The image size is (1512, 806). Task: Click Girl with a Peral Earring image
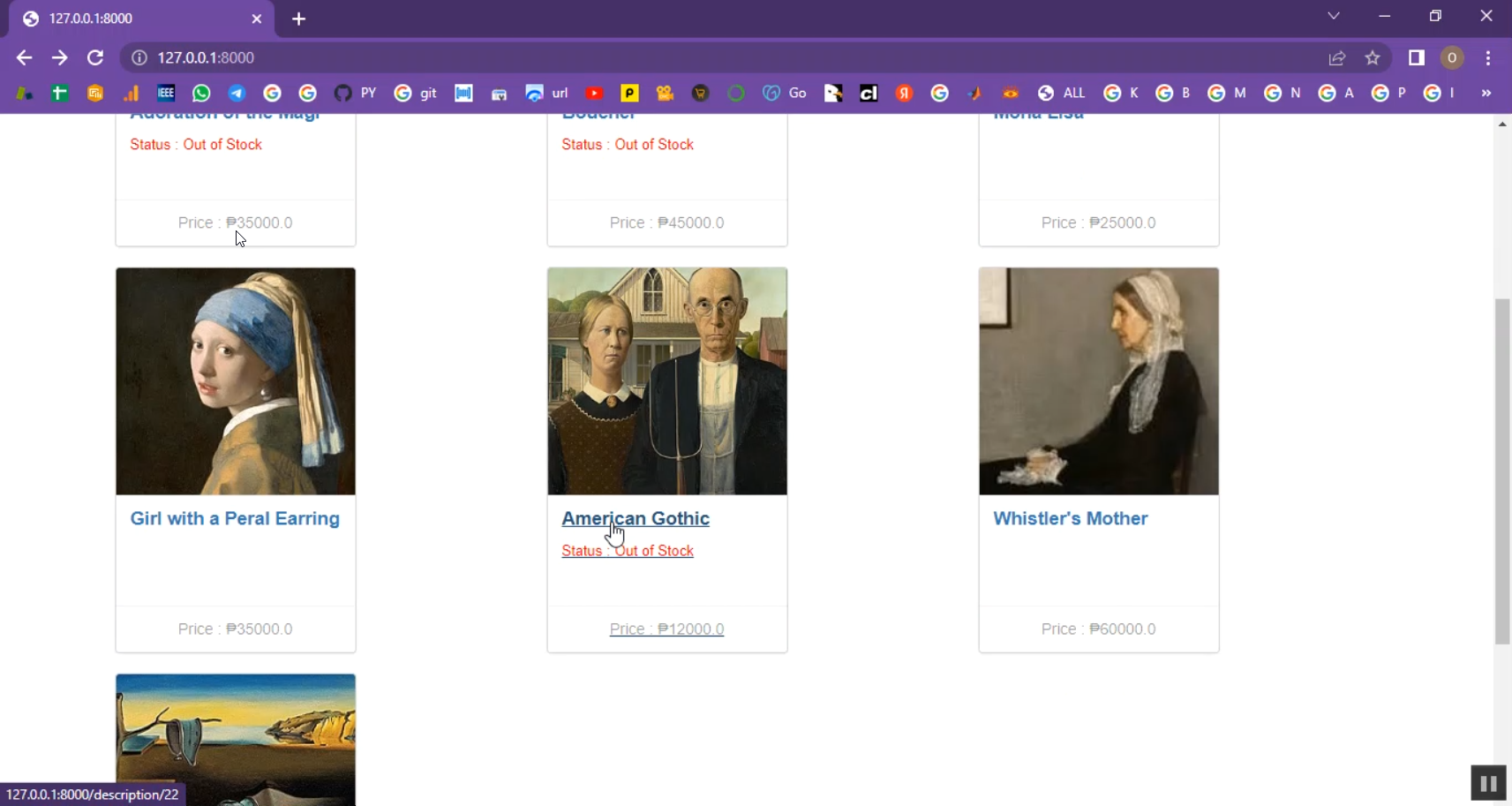click(x=236, y=381)
